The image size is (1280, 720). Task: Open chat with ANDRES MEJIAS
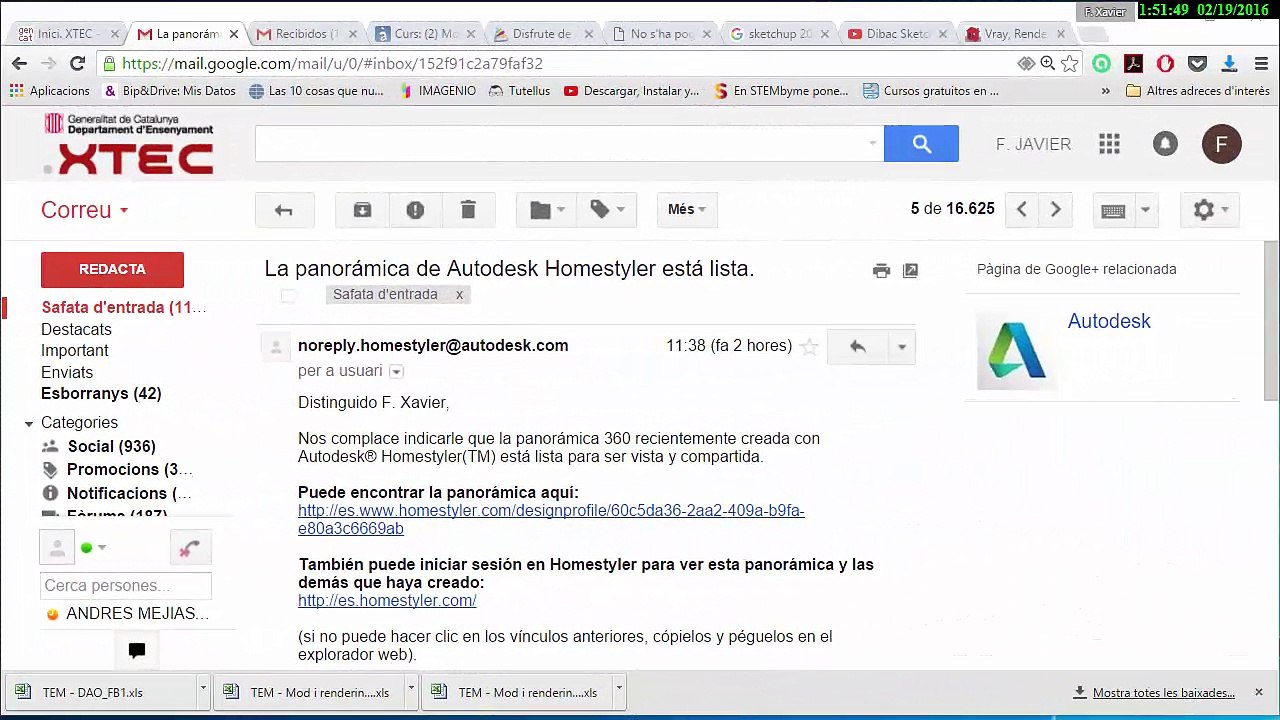tap(137, 613)
